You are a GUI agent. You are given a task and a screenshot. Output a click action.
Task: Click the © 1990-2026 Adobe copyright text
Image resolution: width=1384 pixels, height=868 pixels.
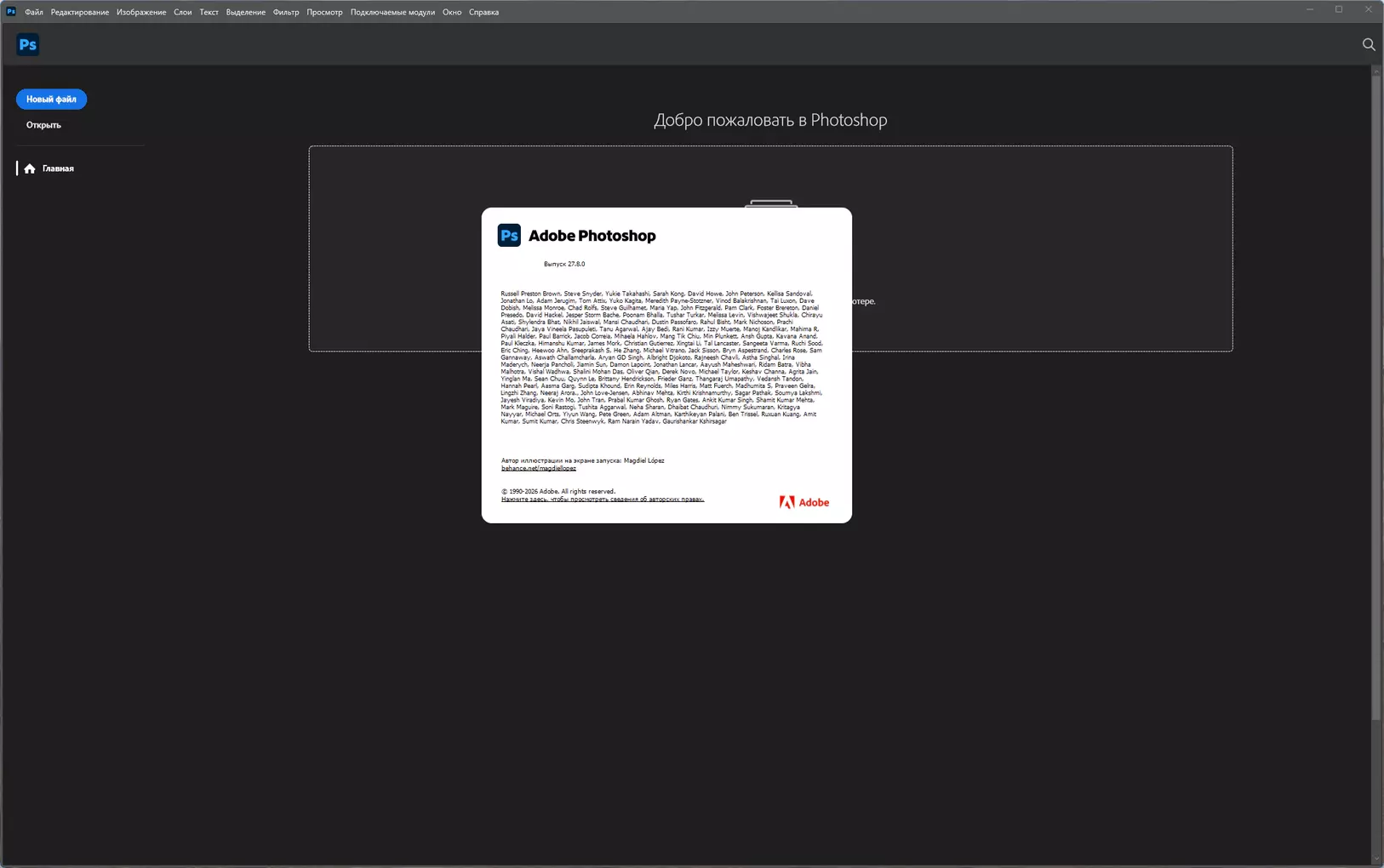coord(558,491)
